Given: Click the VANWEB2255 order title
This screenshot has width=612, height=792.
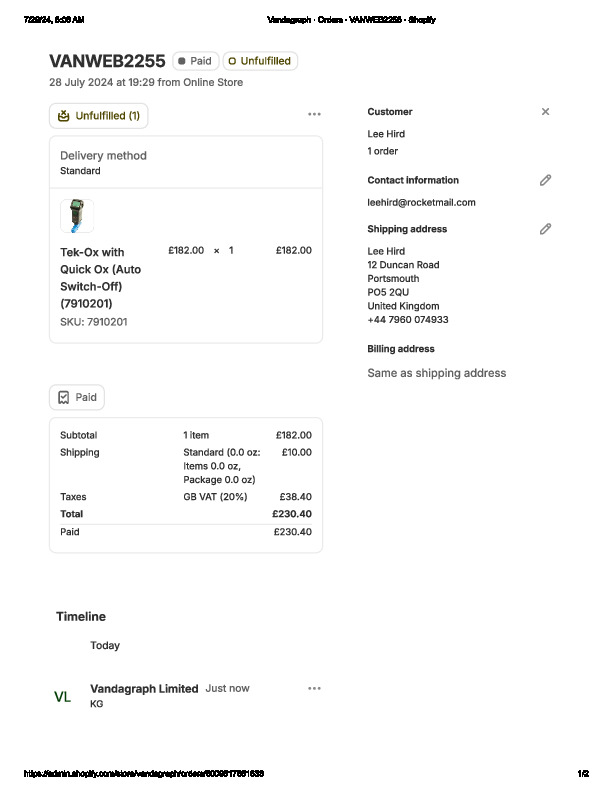Looking at the screenshot, I should [x=107, y=61].
